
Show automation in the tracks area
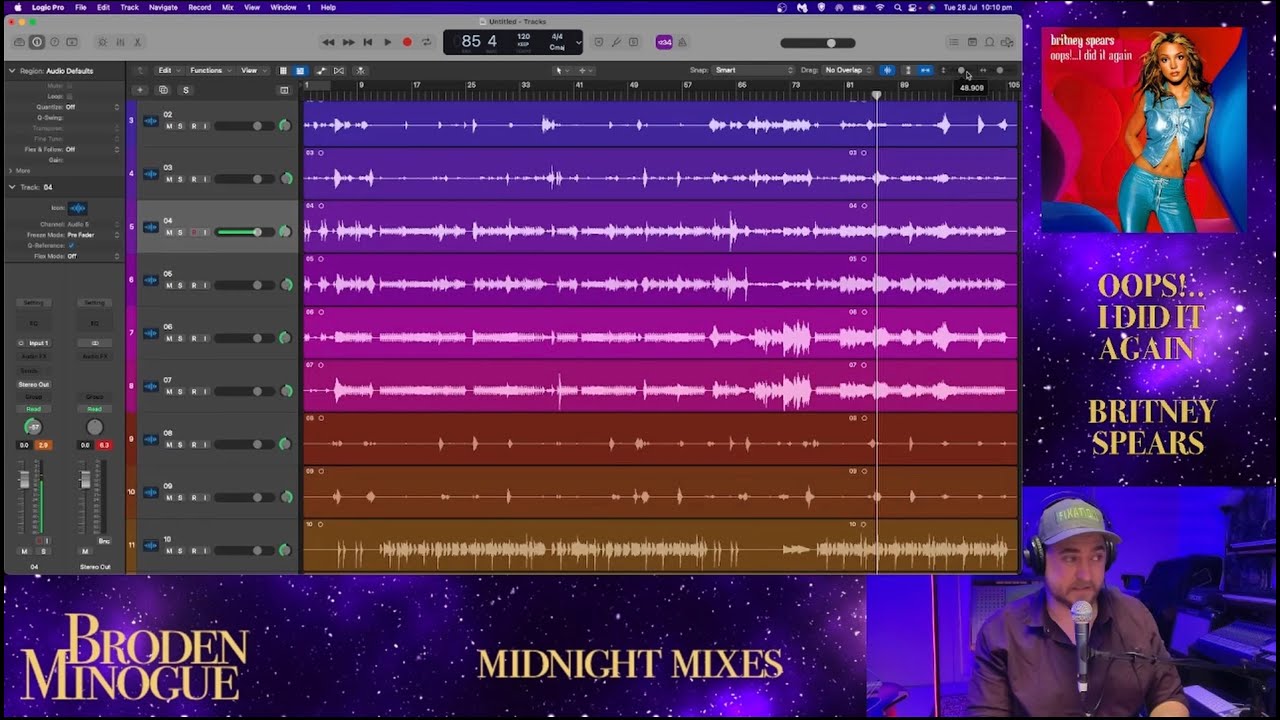[321, 70]
